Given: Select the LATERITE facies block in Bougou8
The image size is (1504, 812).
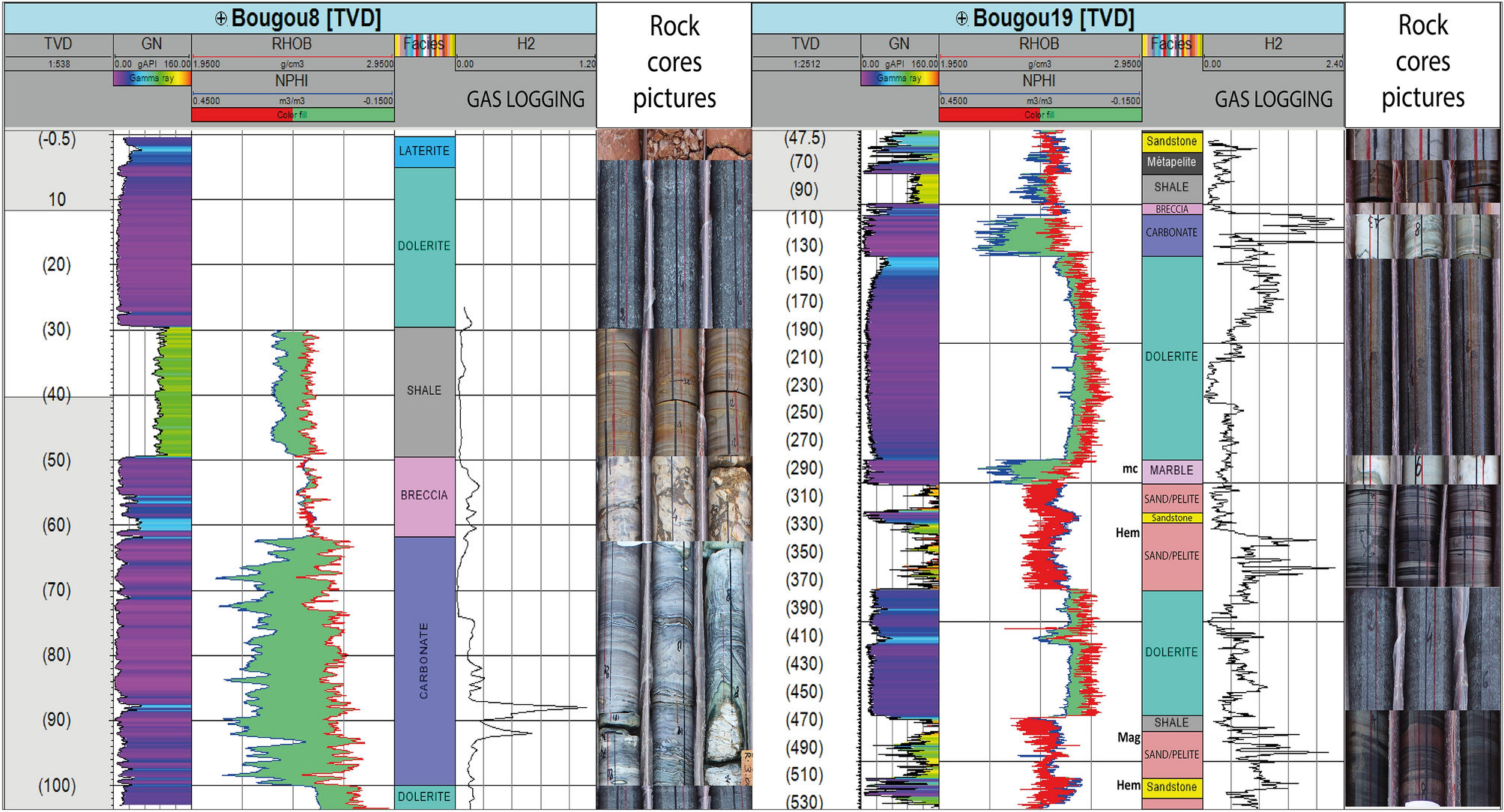Looking at the screenshot, I should point(424,151).
